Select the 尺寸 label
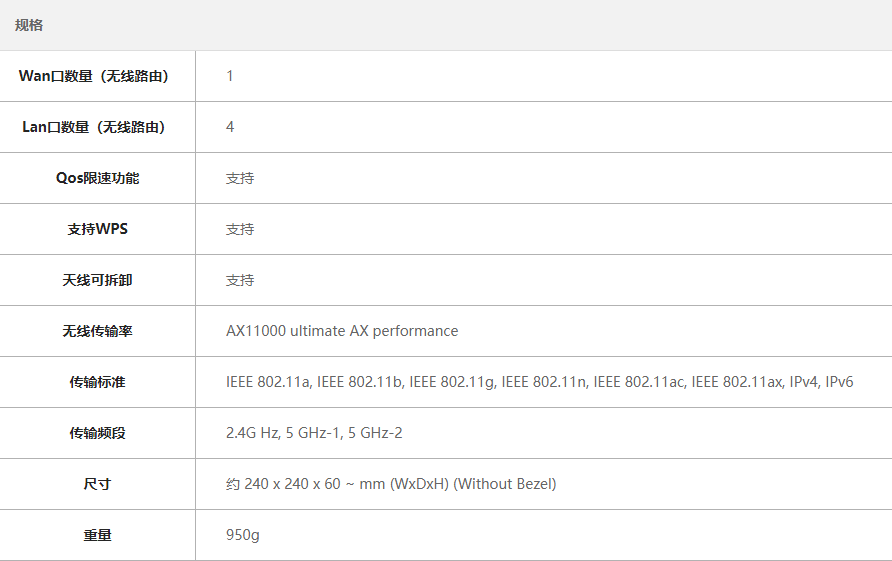Viewport: 892px width, 561px height. (97, 484)
